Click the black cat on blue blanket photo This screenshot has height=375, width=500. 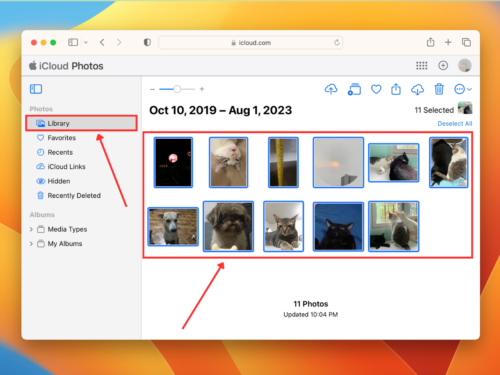(x=338, y=227)
